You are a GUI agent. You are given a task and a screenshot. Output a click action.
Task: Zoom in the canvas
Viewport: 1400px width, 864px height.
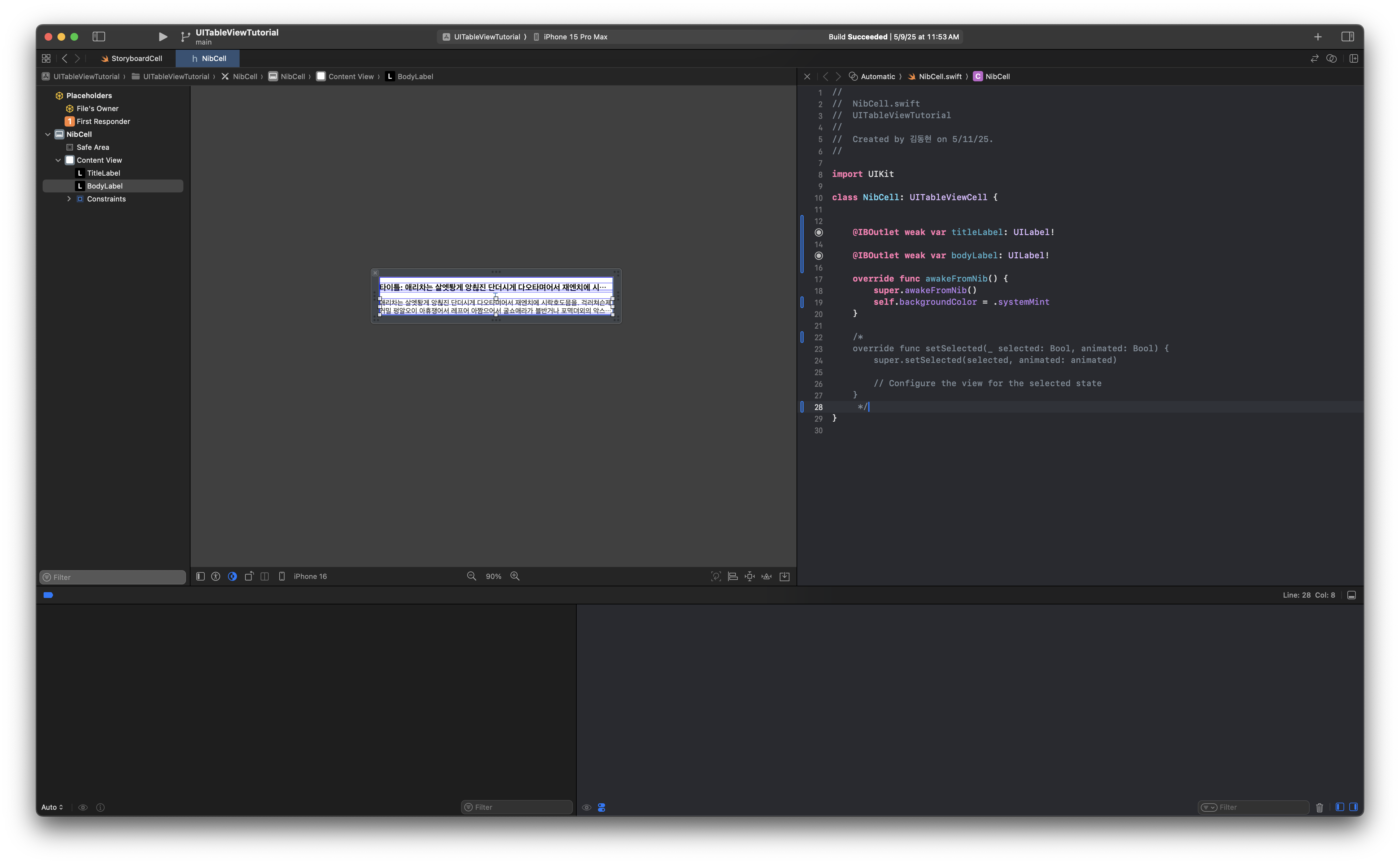tap(515, 577)
